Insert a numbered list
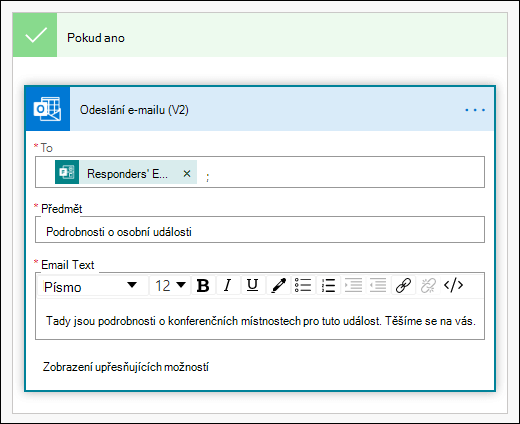This screenshot has width=520, height=424. click(x=328, y=285)
